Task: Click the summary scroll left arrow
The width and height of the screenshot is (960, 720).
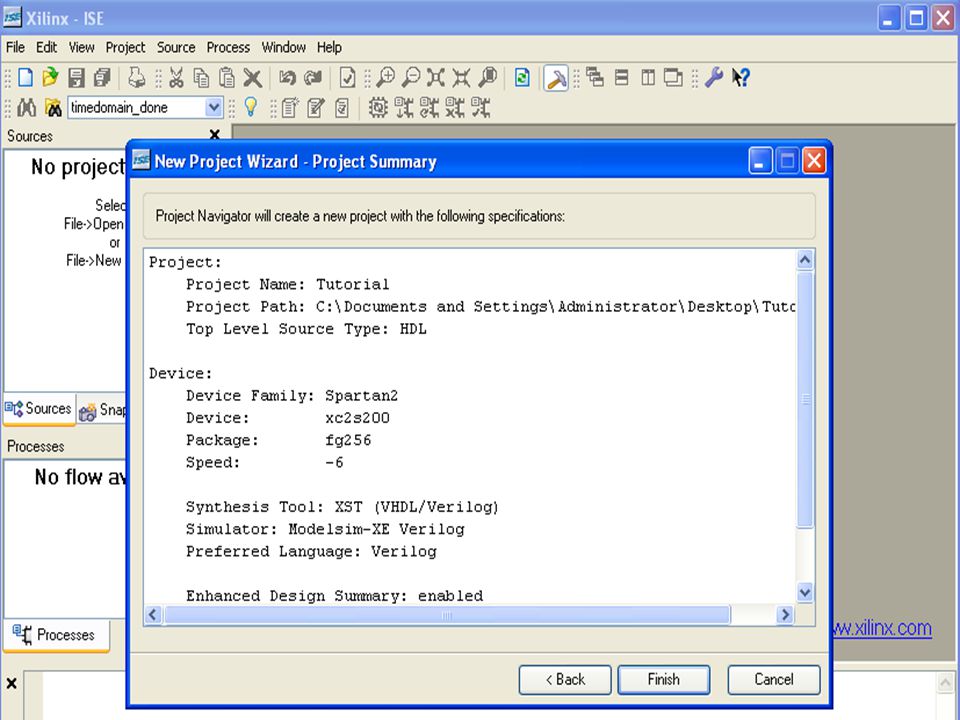Action: point(153,615)
